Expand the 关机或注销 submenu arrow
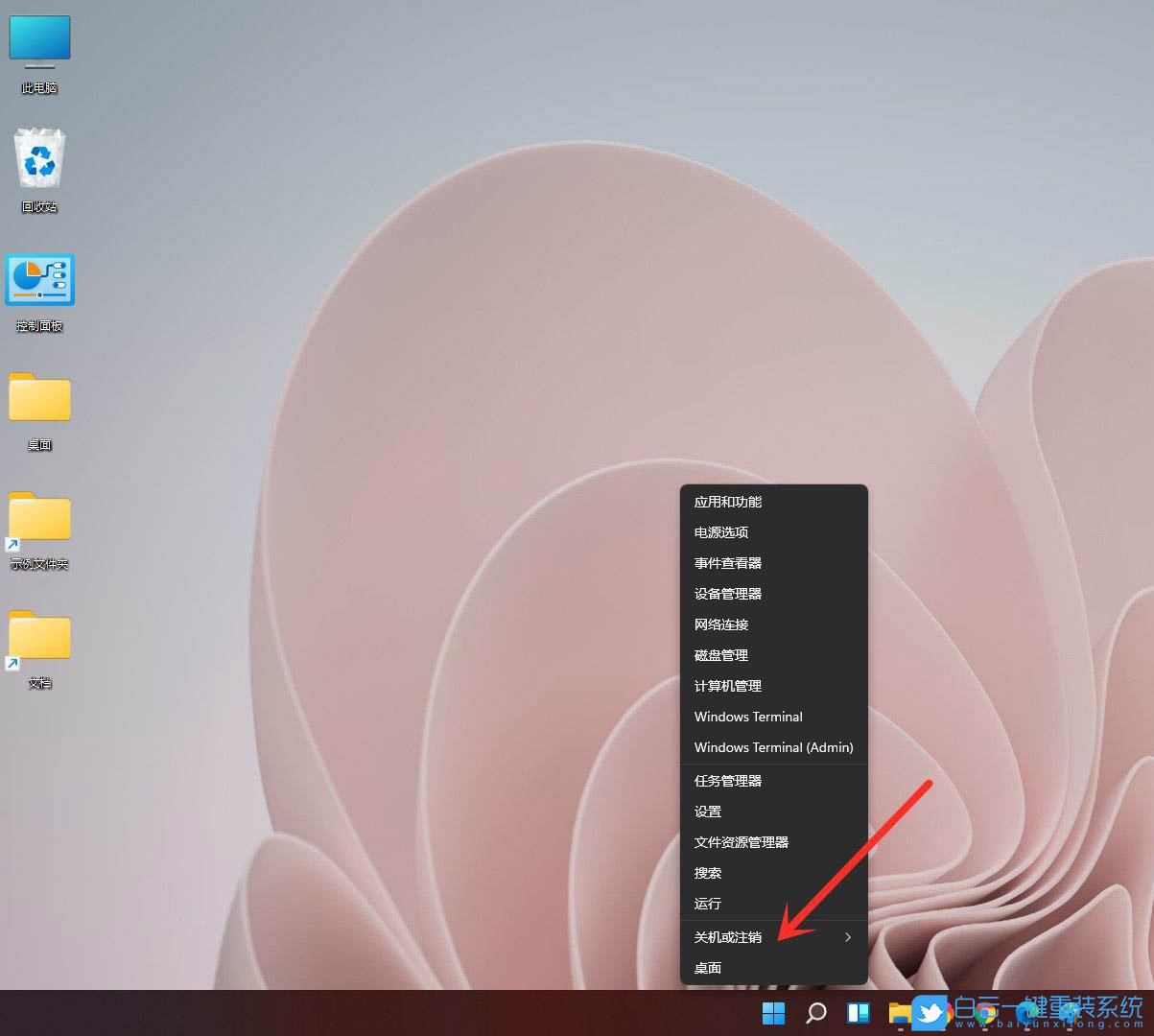This screenshot has width=1154, height=1036. (848, 937)
